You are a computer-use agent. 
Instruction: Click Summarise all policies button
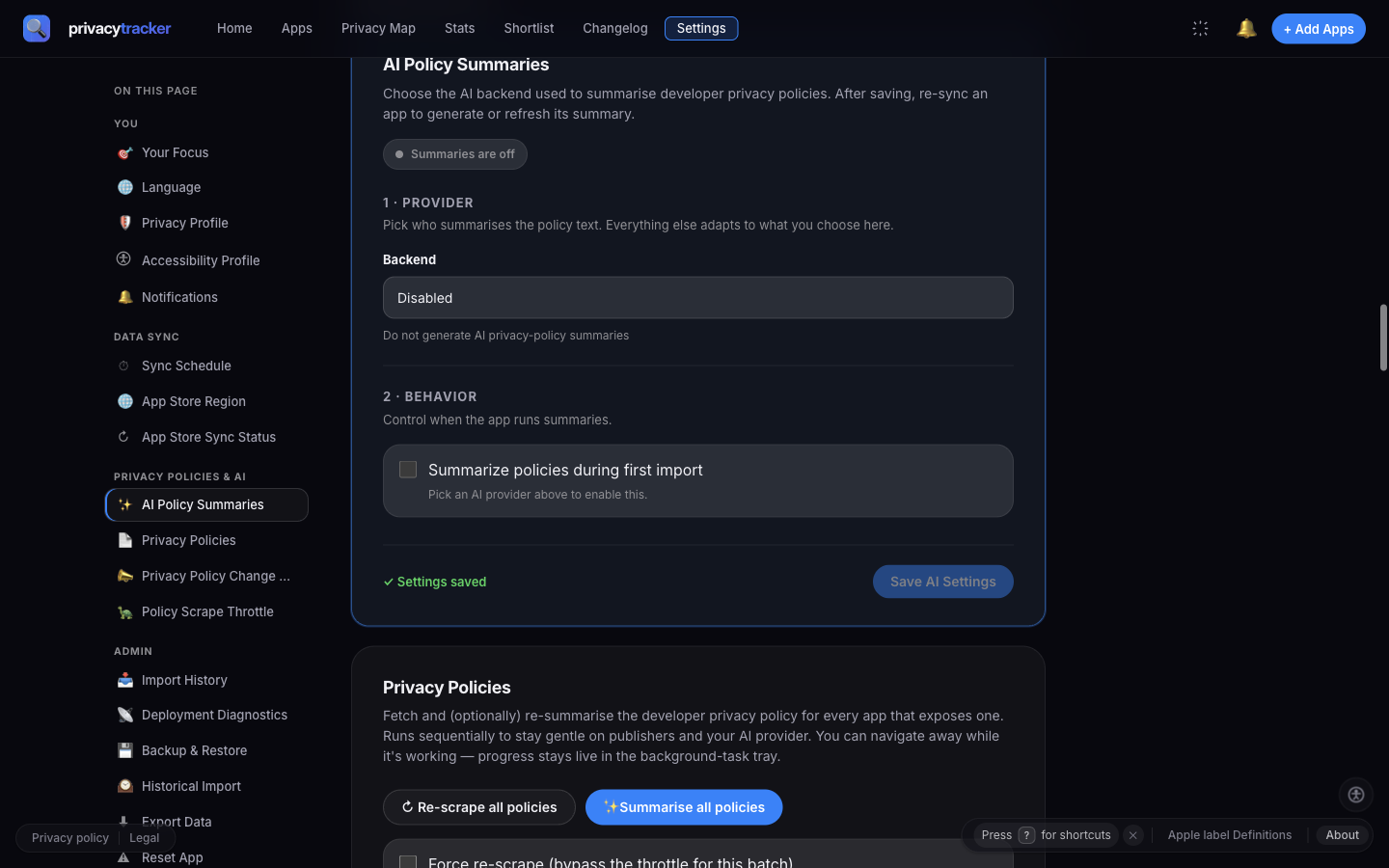pyautogui.click(x=684, y=807)
